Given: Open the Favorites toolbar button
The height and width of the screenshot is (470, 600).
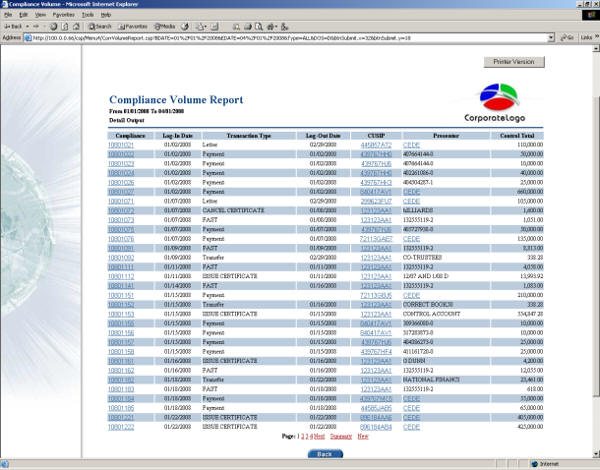Looking at the screenshot, I should coord(133,26).
